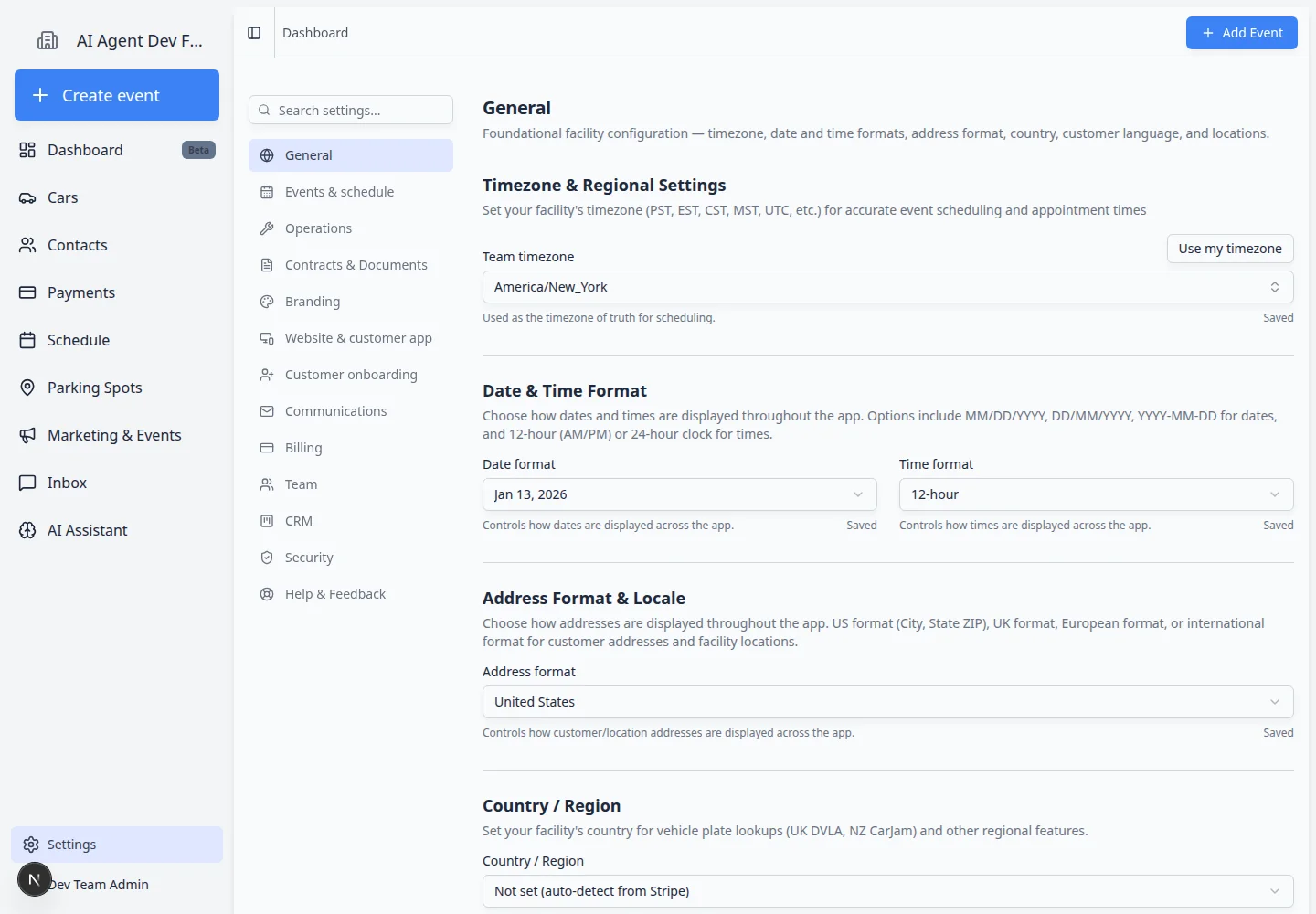The image size is (1316, 914).
Task: Click the Marketing megaphone icon
Action: point(27,435)
